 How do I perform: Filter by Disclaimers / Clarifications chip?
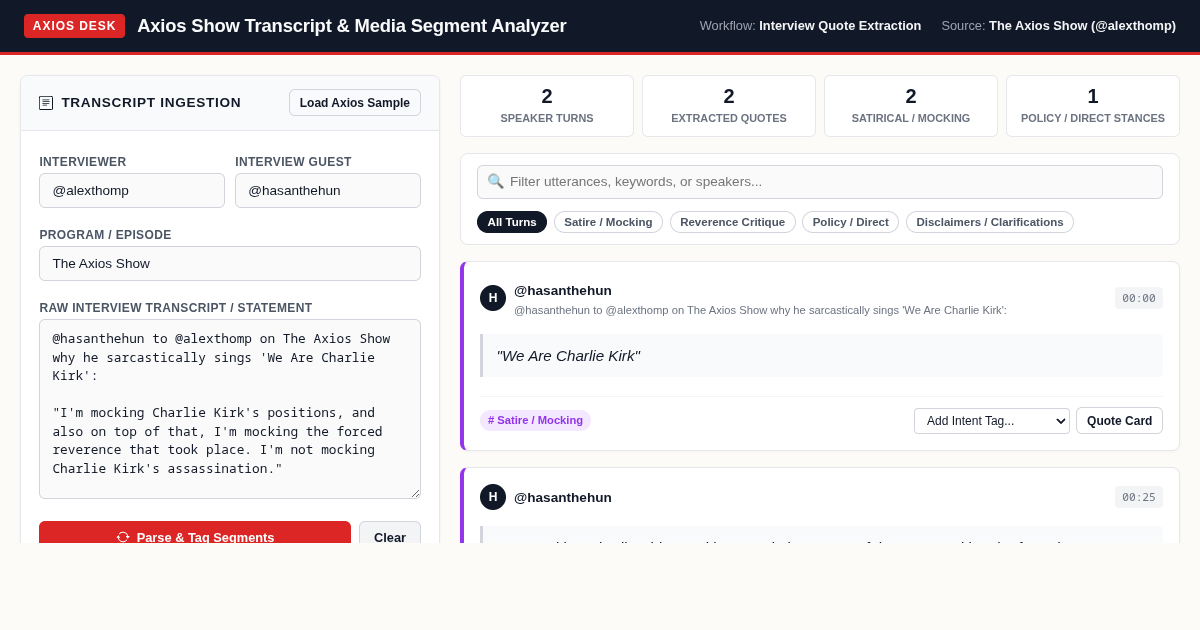pos(990,222)
